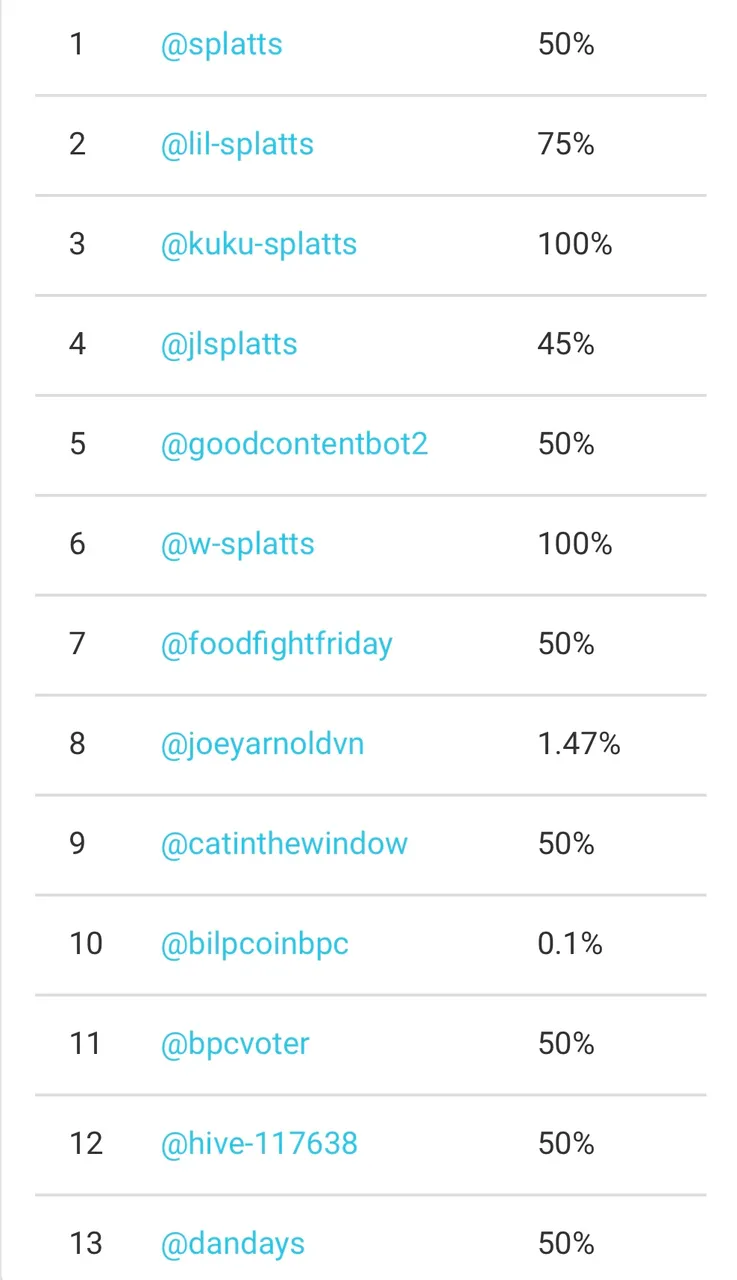Viewport: 737px width, 1280px height.
Task: Visit the @hive-117638 community link
Action: (x=259, y=1144)
